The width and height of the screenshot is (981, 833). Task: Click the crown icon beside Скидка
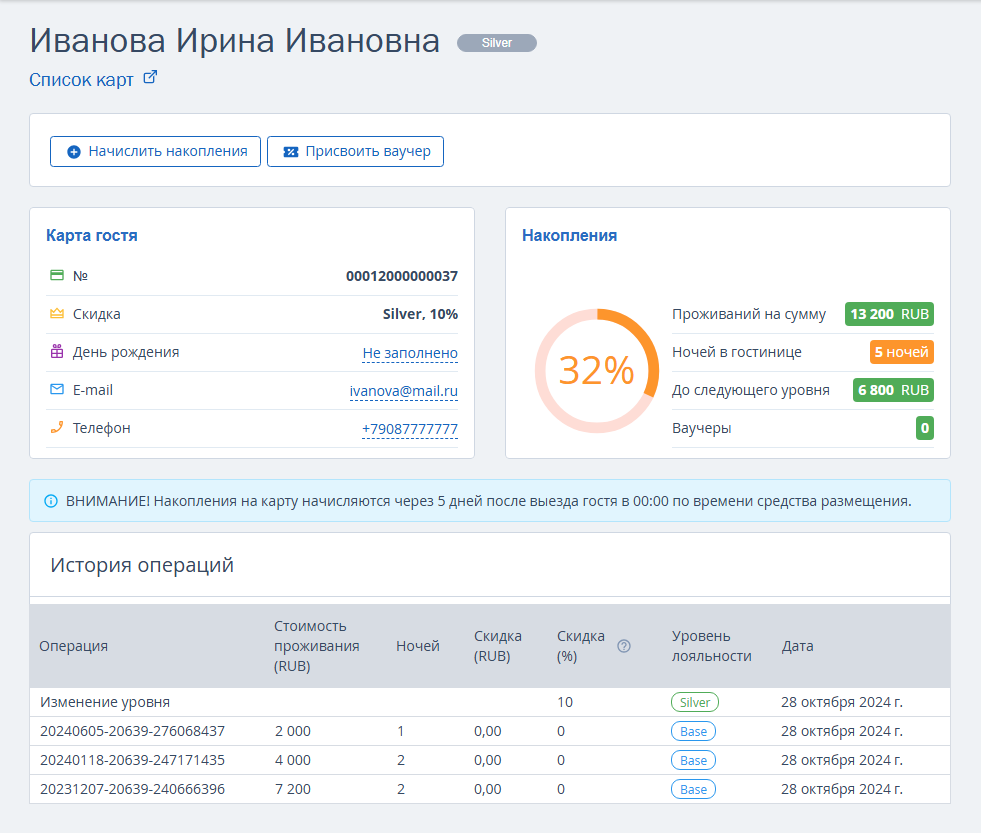pyautogui.click(x=57, y=313)
